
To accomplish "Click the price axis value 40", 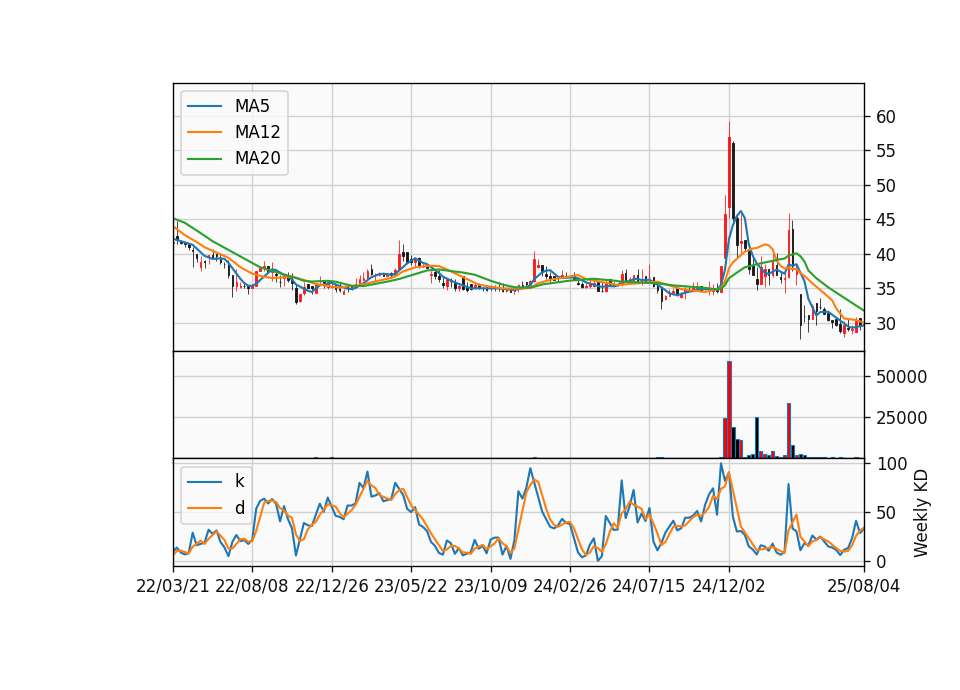I will [x=885, y=255].
